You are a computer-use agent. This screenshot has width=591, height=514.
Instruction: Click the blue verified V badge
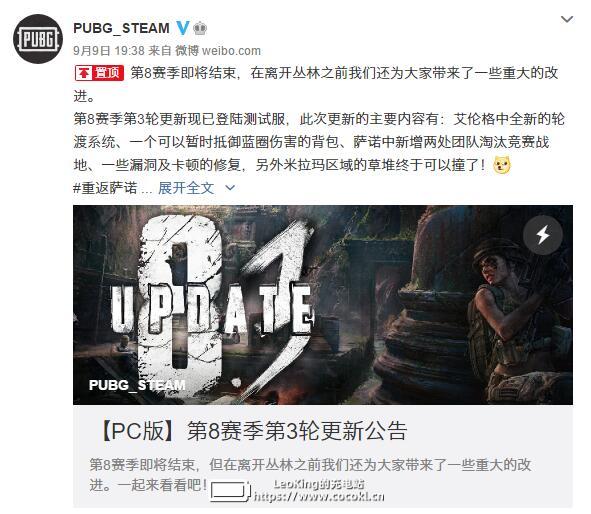(183, 28)
